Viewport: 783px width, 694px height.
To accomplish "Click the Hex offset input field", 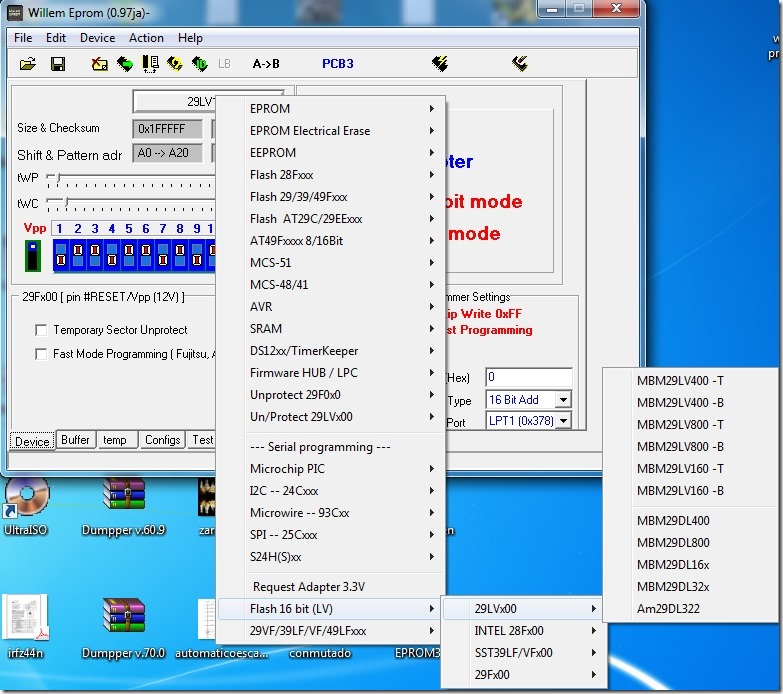I will coord(528,377).
